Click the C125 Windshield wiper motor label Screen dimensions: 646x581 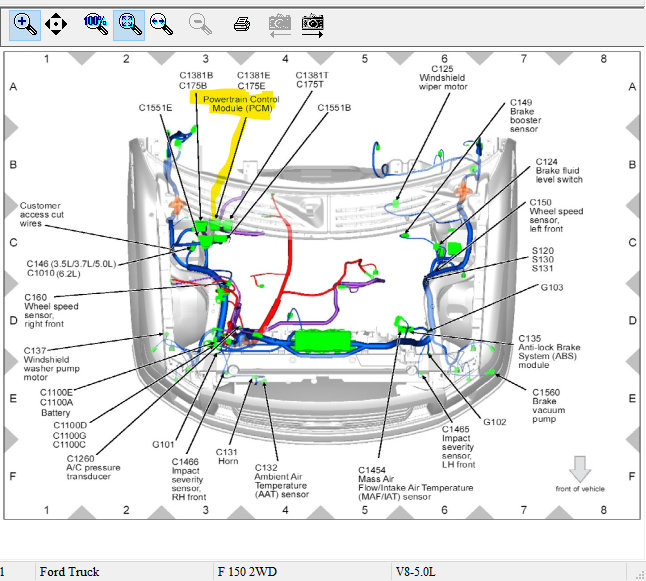point(443,78)
